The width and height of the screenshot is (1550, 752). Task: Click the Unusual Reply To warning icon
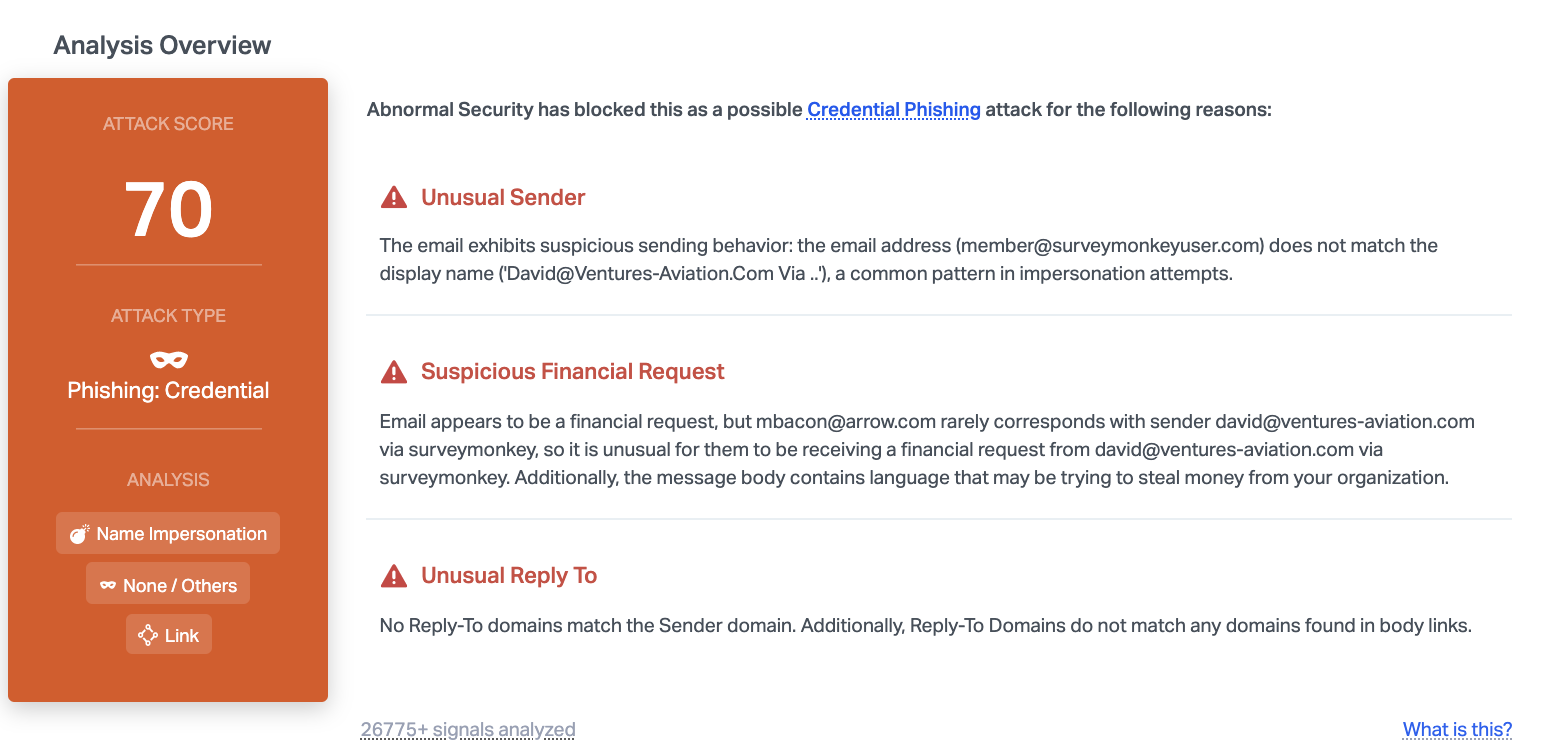(394, 576)
